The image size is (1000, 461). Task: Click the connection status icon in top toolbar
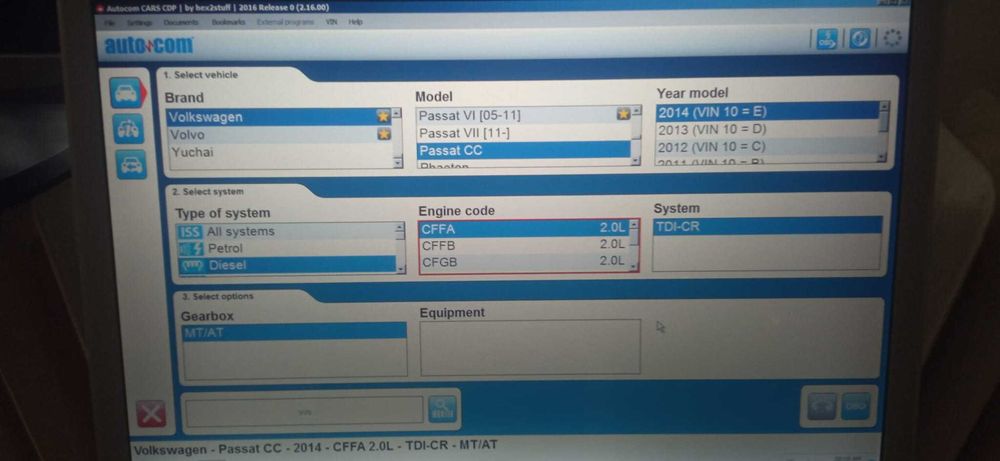[859, 39]
